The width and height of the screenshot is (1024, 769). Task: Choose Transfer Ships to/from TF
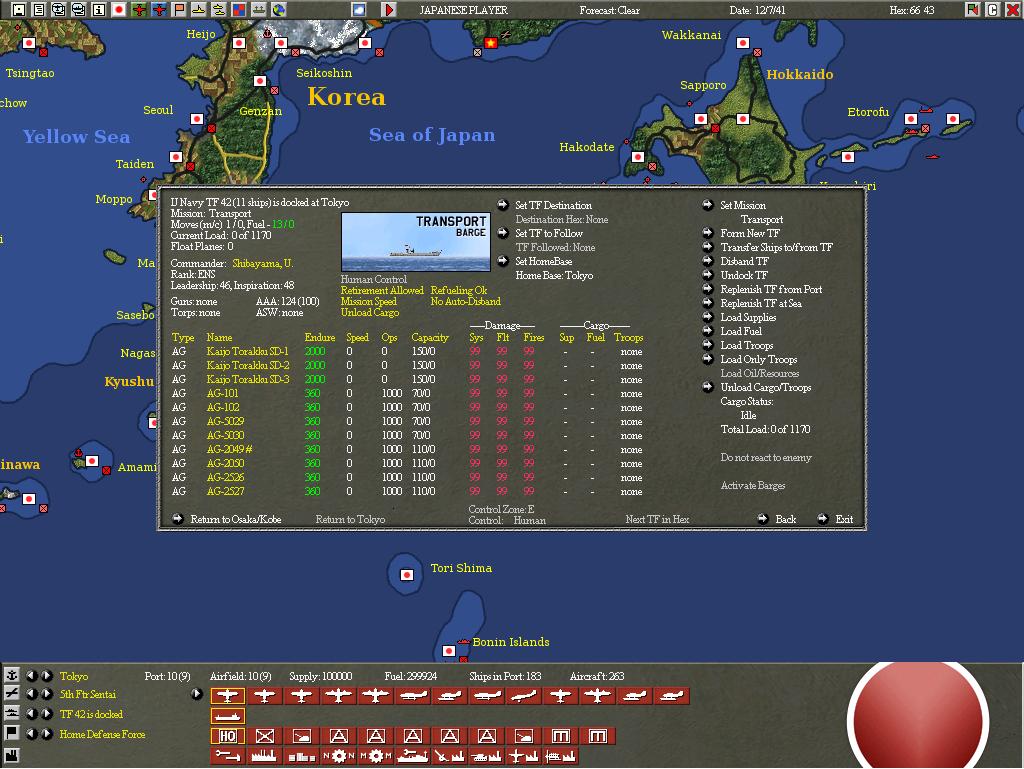coord(776,247)
